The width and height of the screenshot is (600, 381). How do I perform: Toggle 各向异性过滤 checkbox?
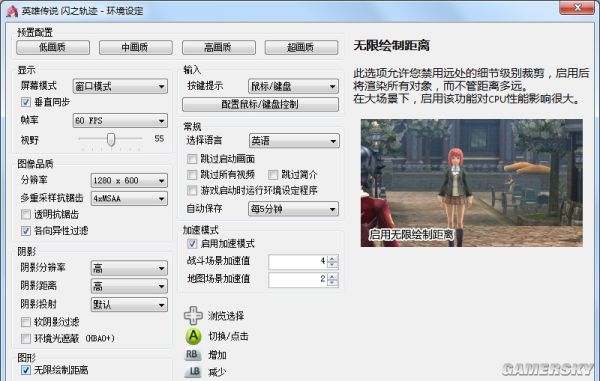tap(26, 231)
